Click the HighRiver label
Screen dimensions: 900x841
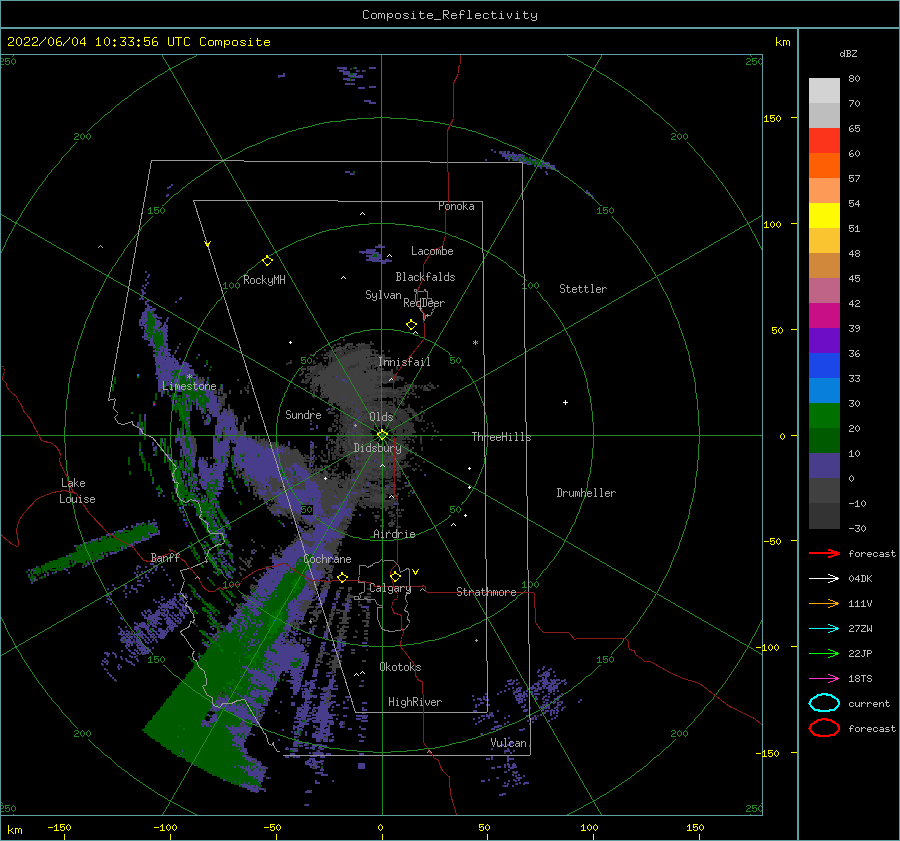tap(415, 702)
